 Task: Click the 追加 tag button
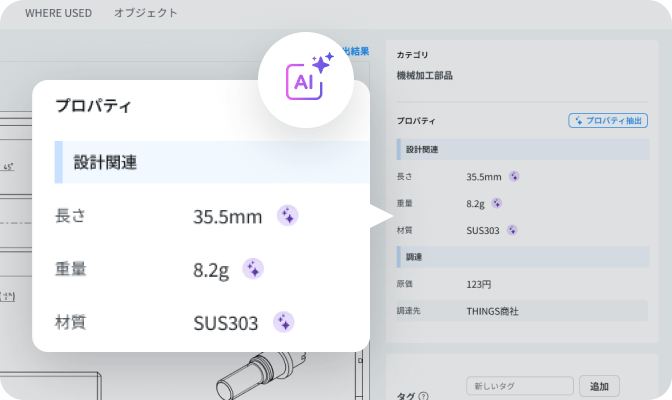599,386
